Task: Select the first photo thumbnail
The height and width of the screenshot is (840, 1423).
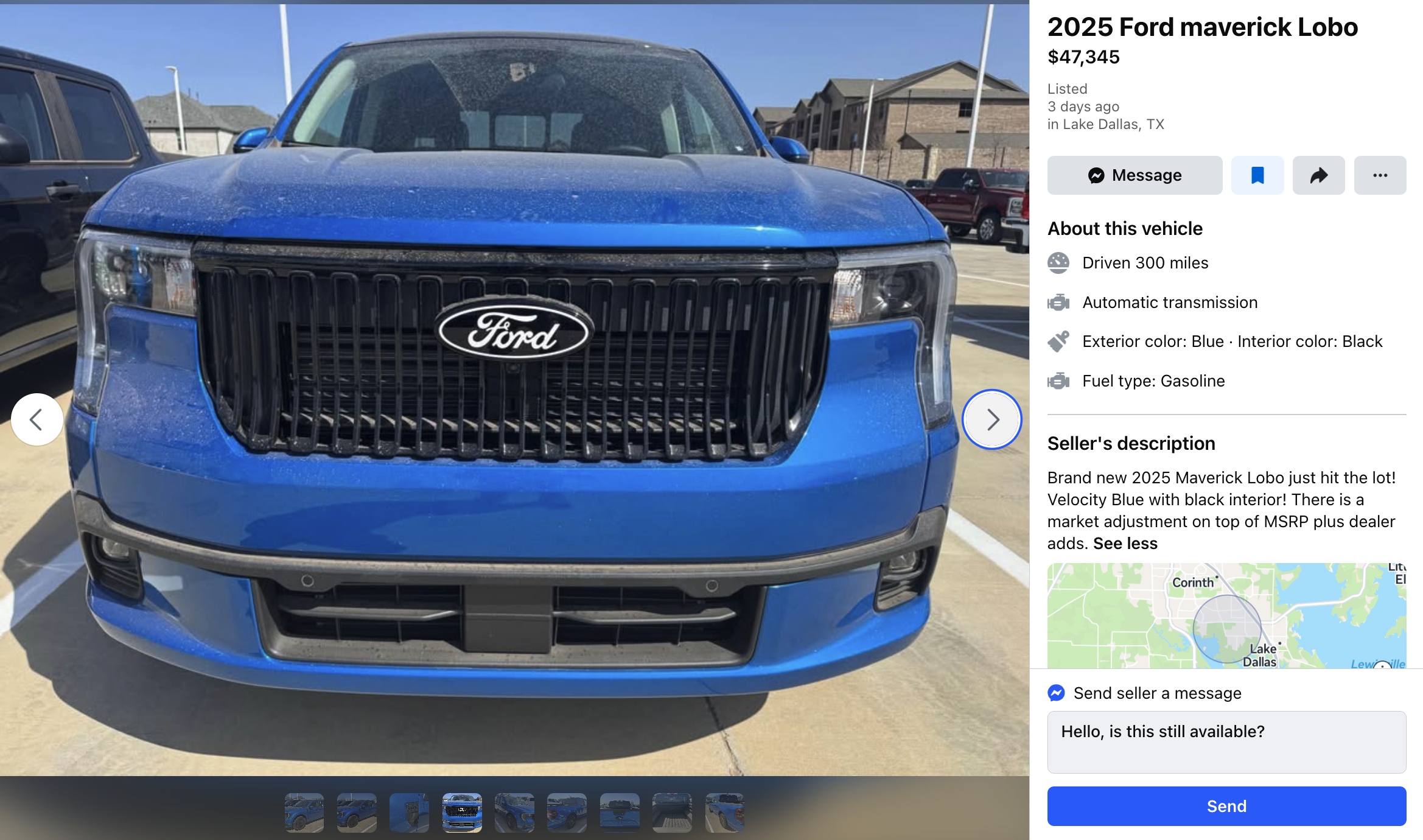Action: coord(304,813)
